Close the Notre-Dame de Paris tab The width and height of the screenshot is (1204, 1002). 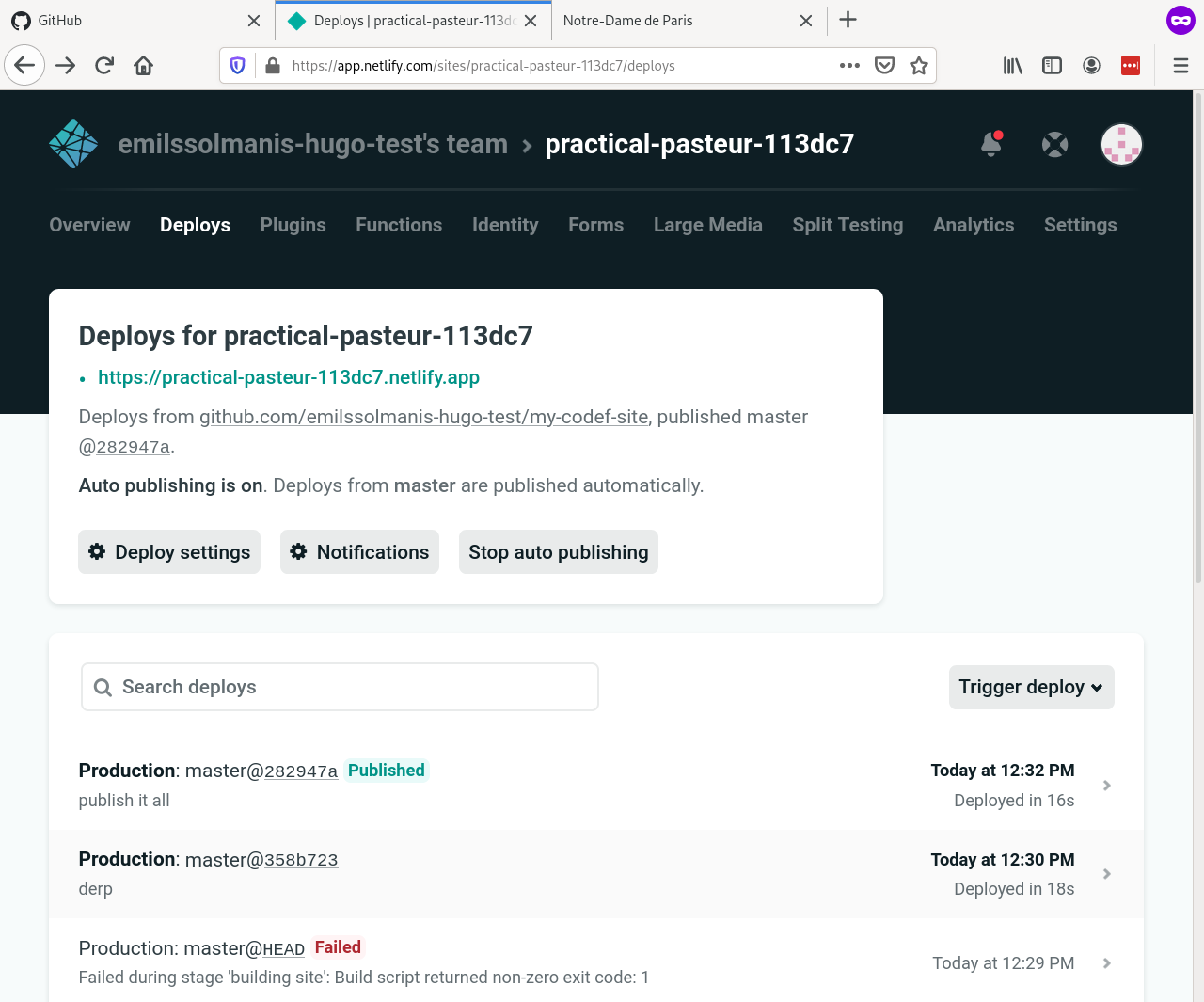[x=806, y=21]
